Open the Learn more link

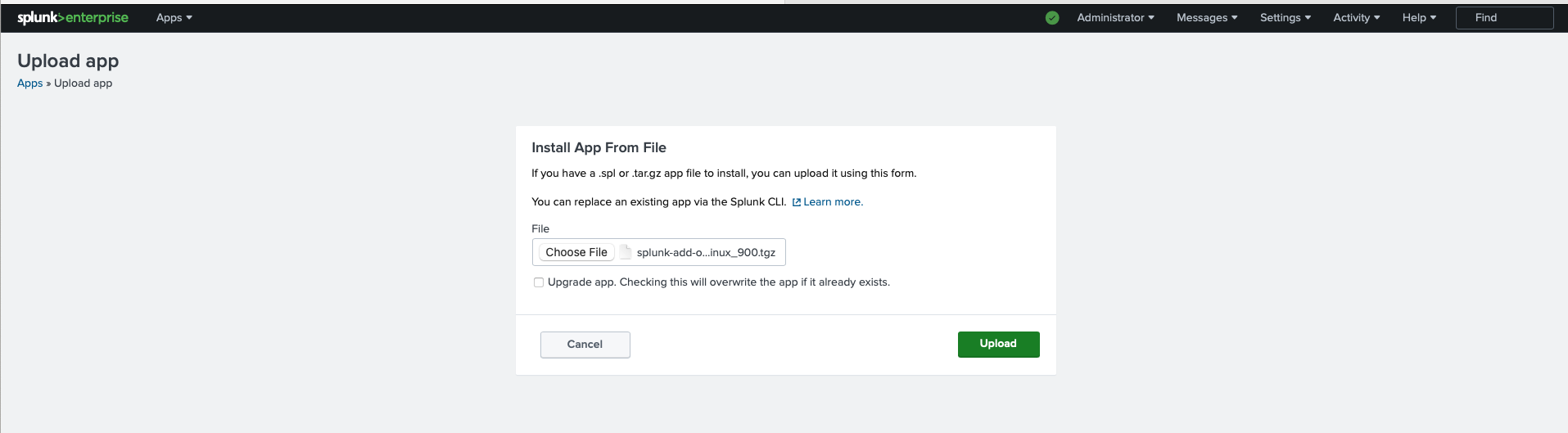click(x=833, y=202)
